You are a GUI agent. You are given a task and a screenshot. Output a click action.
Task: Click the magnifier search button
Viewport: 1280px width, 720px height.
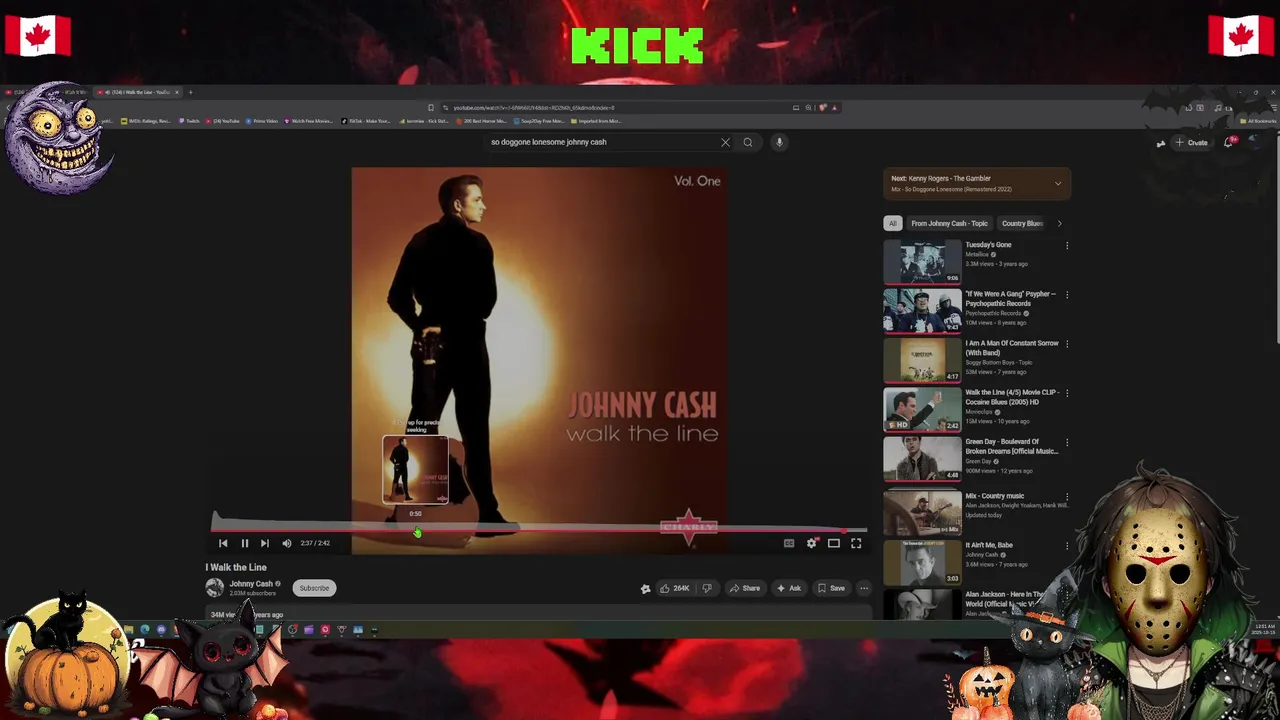(x=747, y=142)
